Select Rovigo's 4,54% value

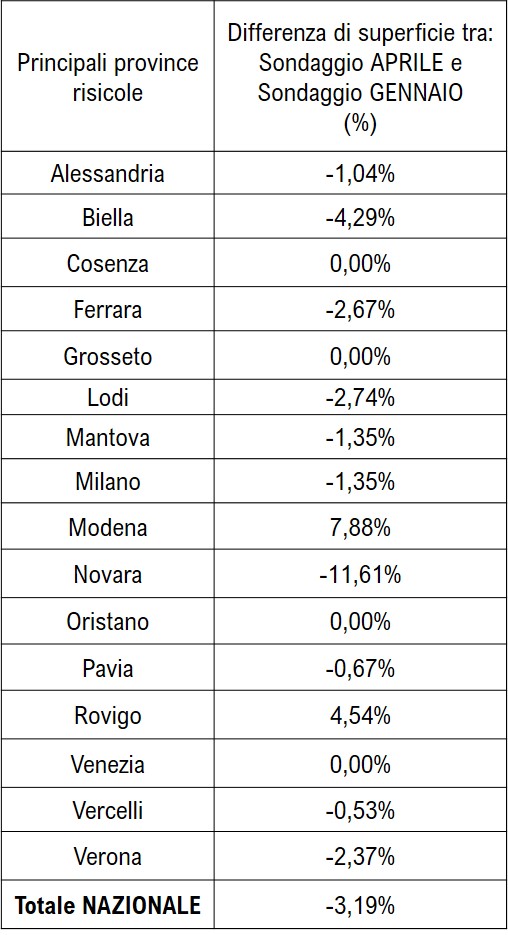tap(360, 716)
